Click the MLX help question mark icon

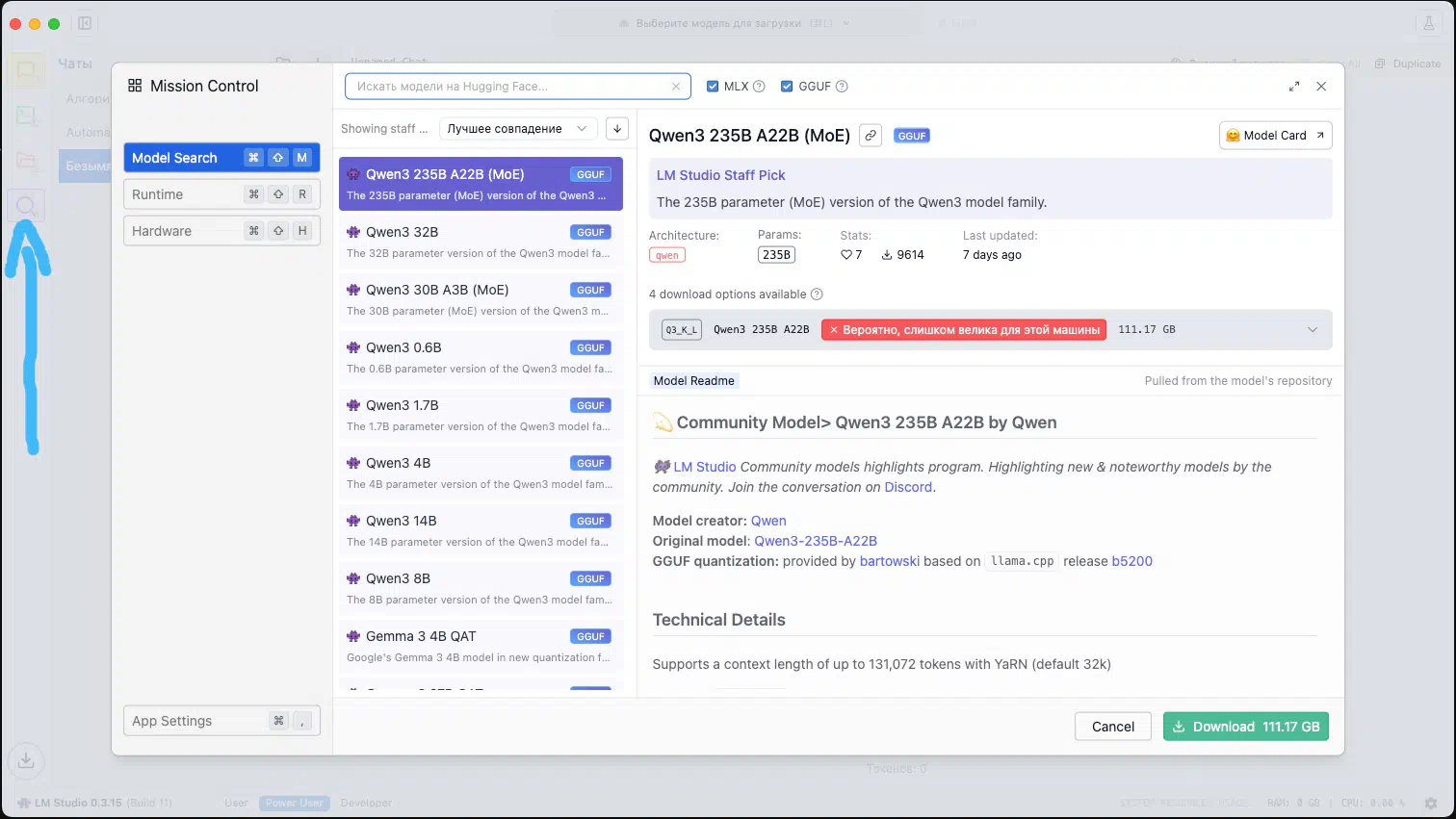759,87
